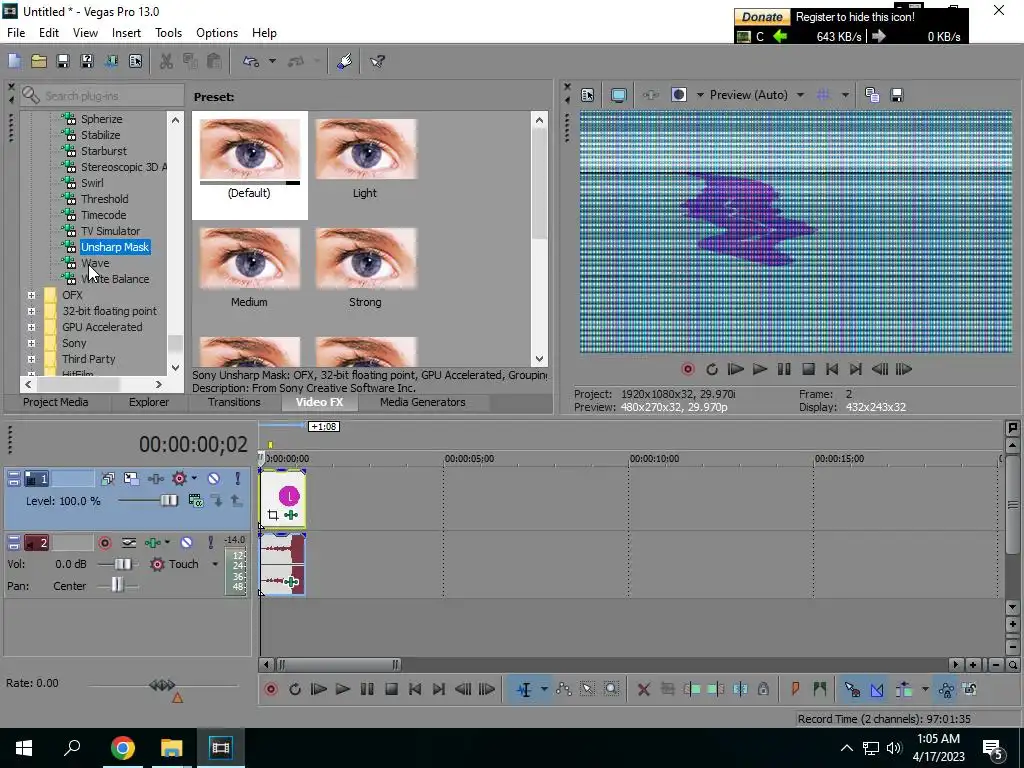This screenshot has width=1024, height=768.
Task: Choose the Strong preset thumbnail
Action: pyautogui.click(x=366, y=259)
